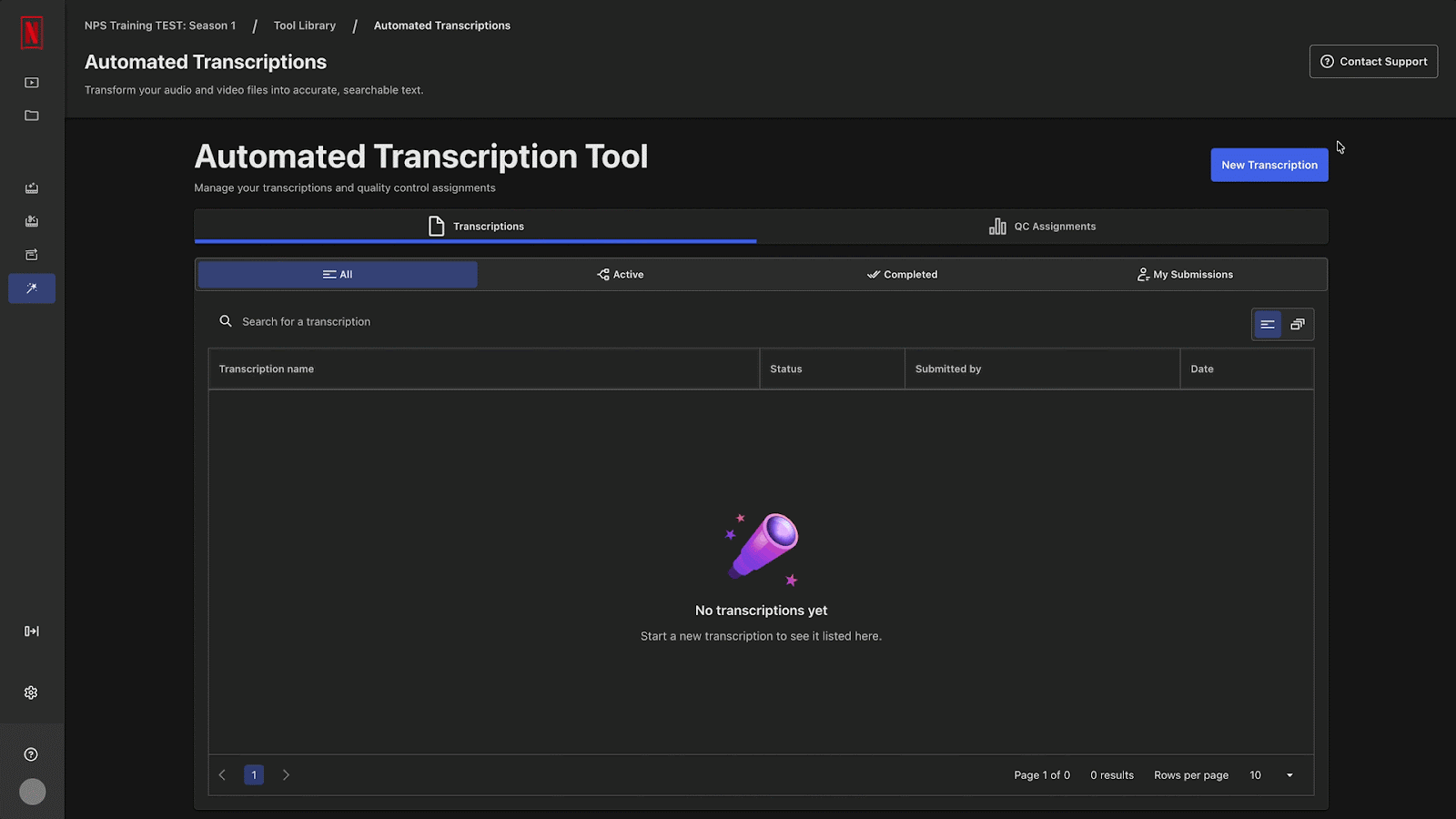Switch to list view layout
1456x819 pixels.
coord(1268,324)
